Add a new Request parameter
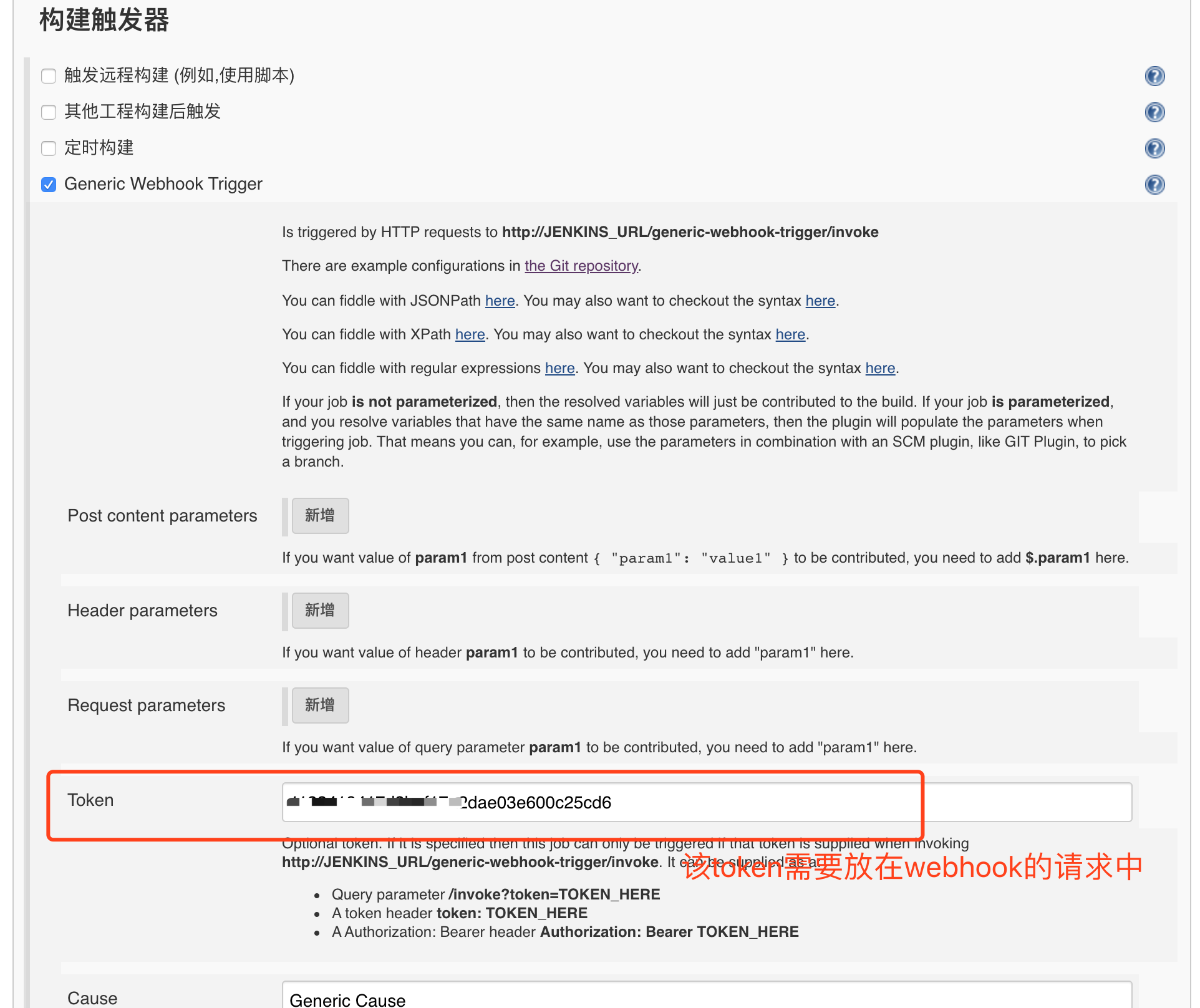Image resolution: width=1200 pixels, height=1008 pixels. 320,705
